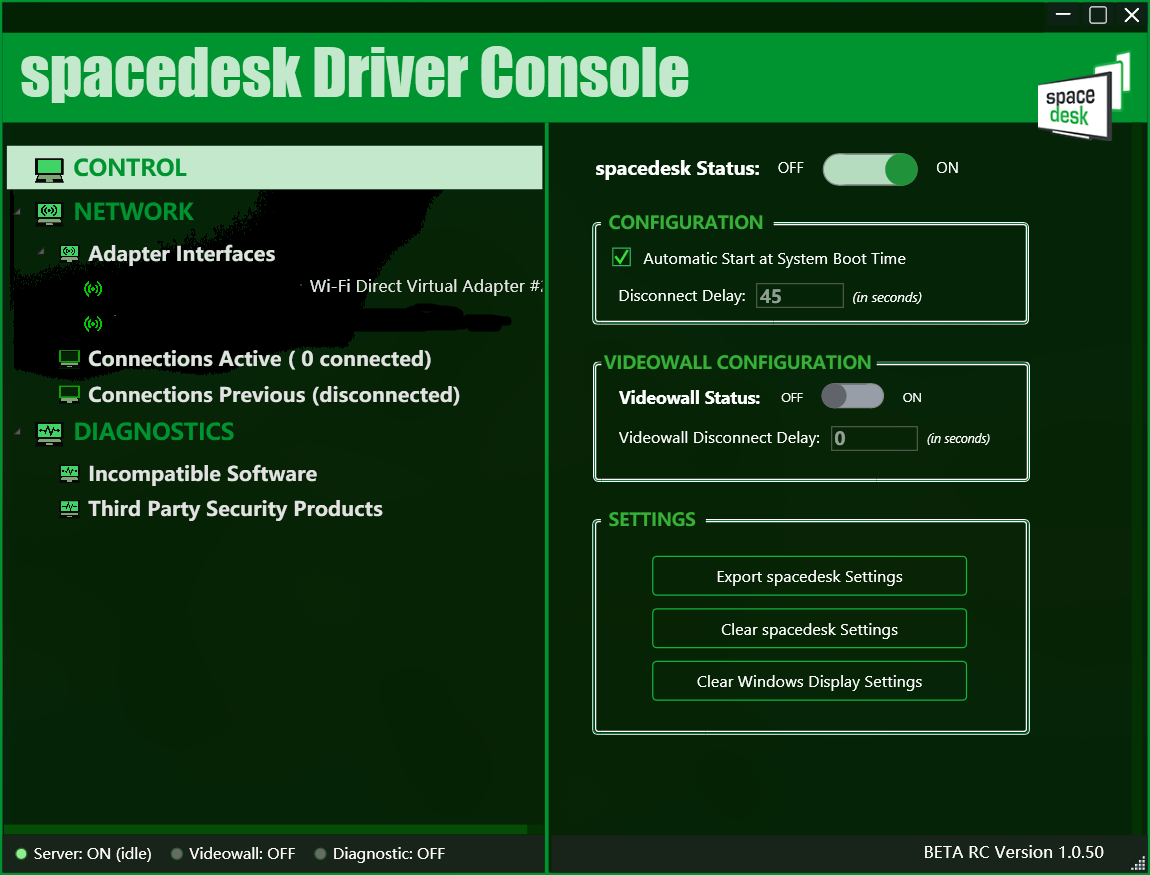Select the Incompatible Software icon
Image resolution: width=1150 pixels, height=875 pixels.
(68, 472)
